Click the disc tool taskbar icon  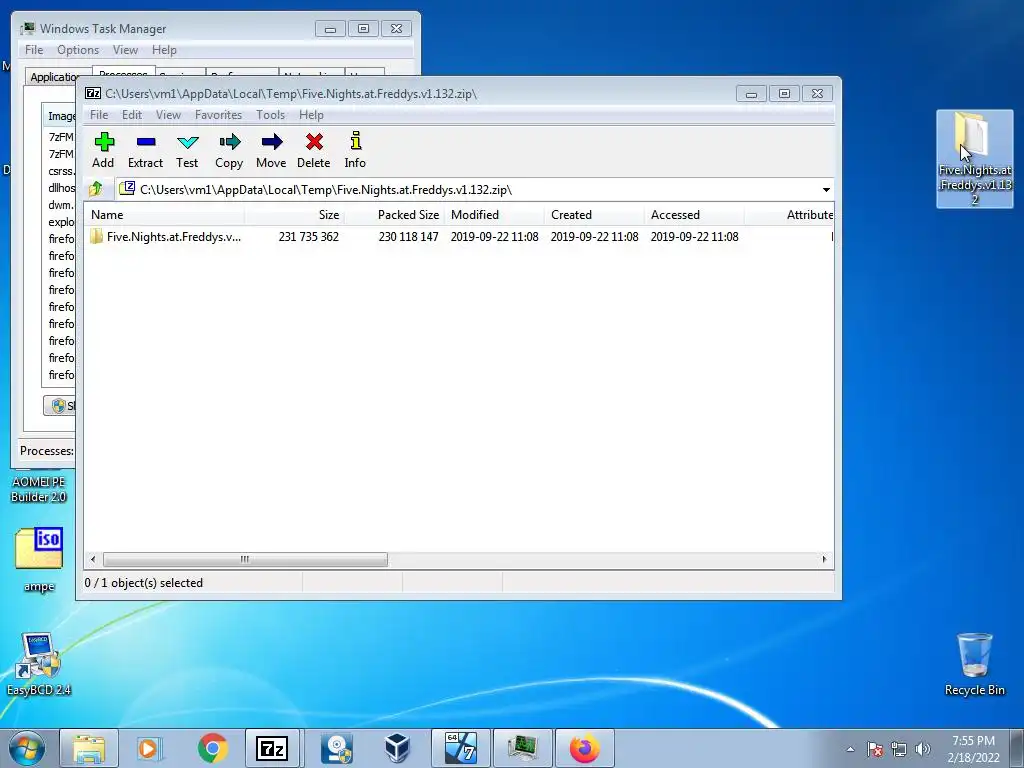(337, 748)
